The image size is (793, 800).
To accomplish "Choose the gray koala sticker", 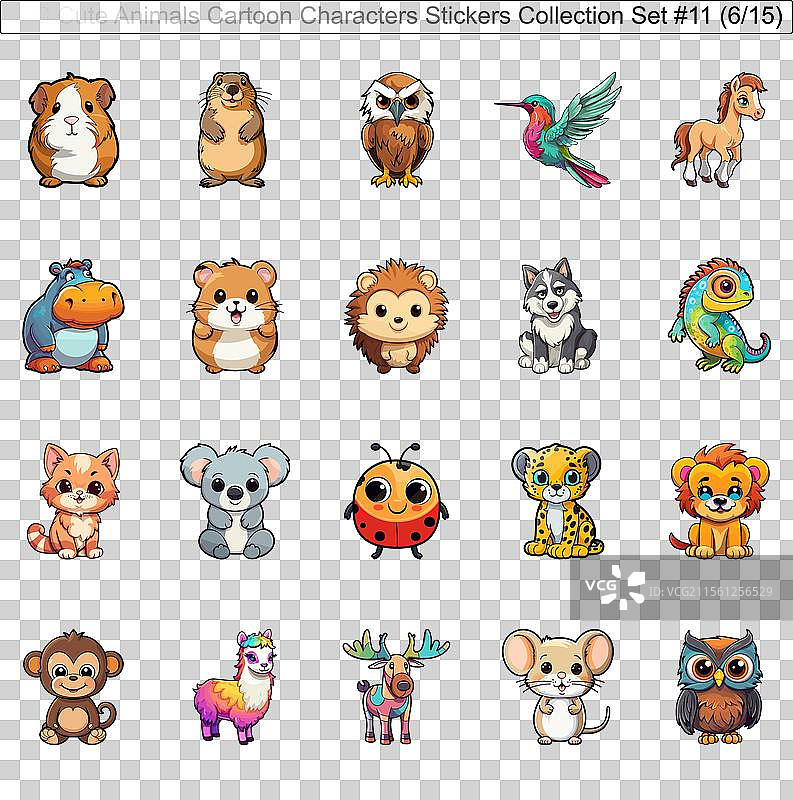I will pyautogui.click(x=235, y=500).
